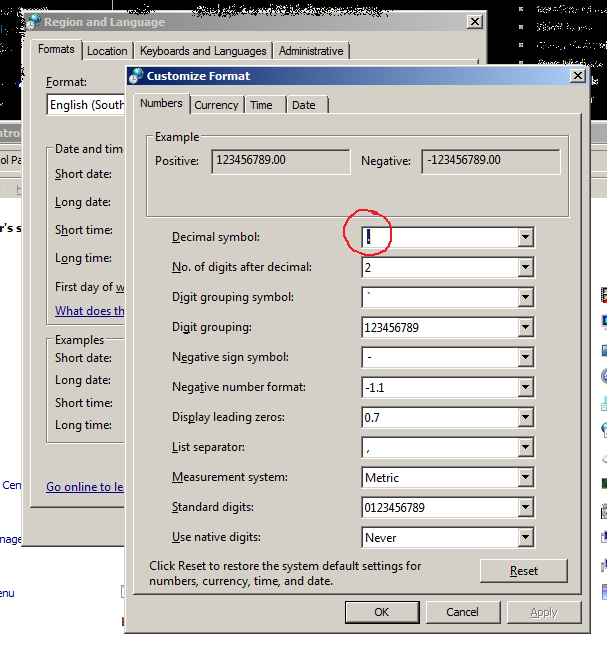Image resolution: width=607 pixels, height=655 pixels.
Task: Cancel the Customize Format dialog
Action: click(462, 612)
